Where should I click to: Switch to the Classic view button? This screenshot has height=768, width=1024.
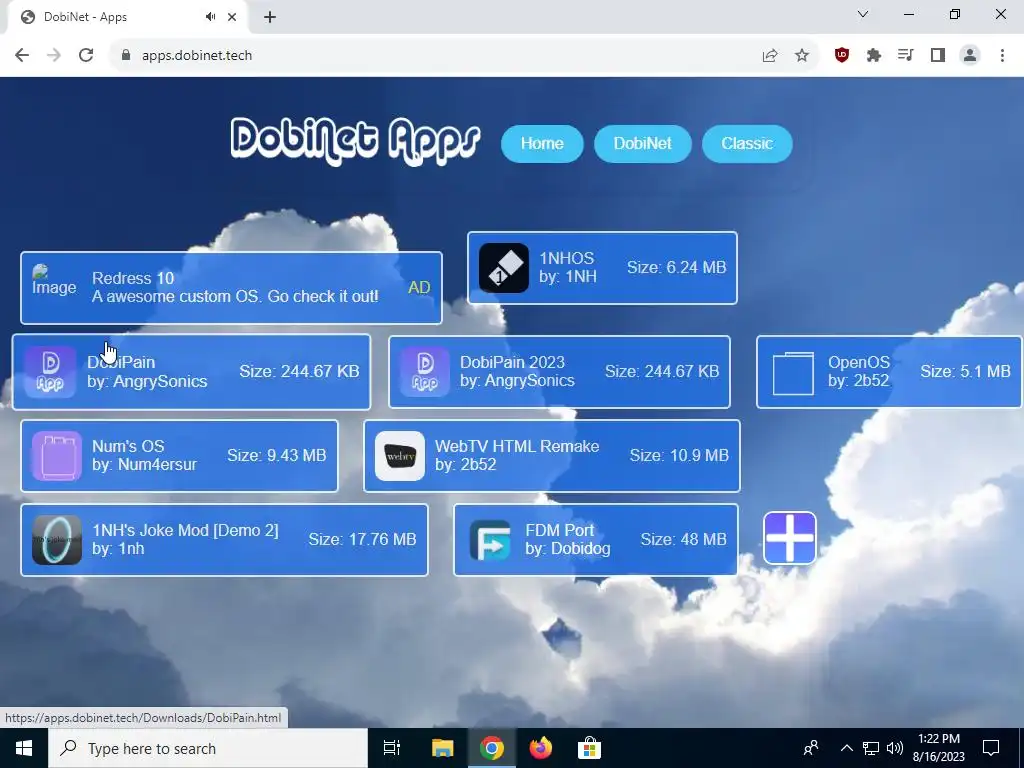coord(747,144)
